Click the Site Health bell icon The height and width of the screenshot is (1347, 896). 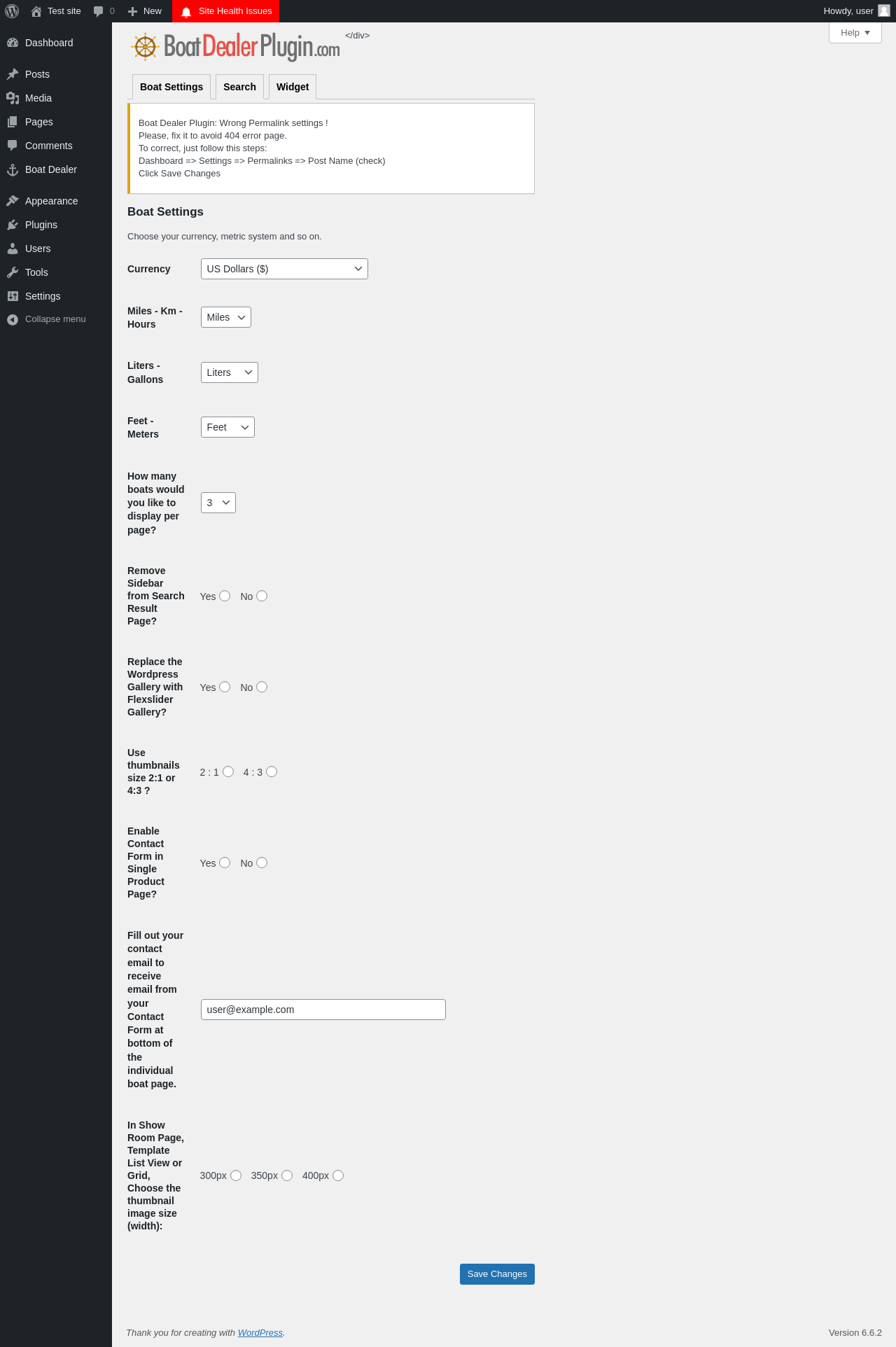tap(186, 12)
